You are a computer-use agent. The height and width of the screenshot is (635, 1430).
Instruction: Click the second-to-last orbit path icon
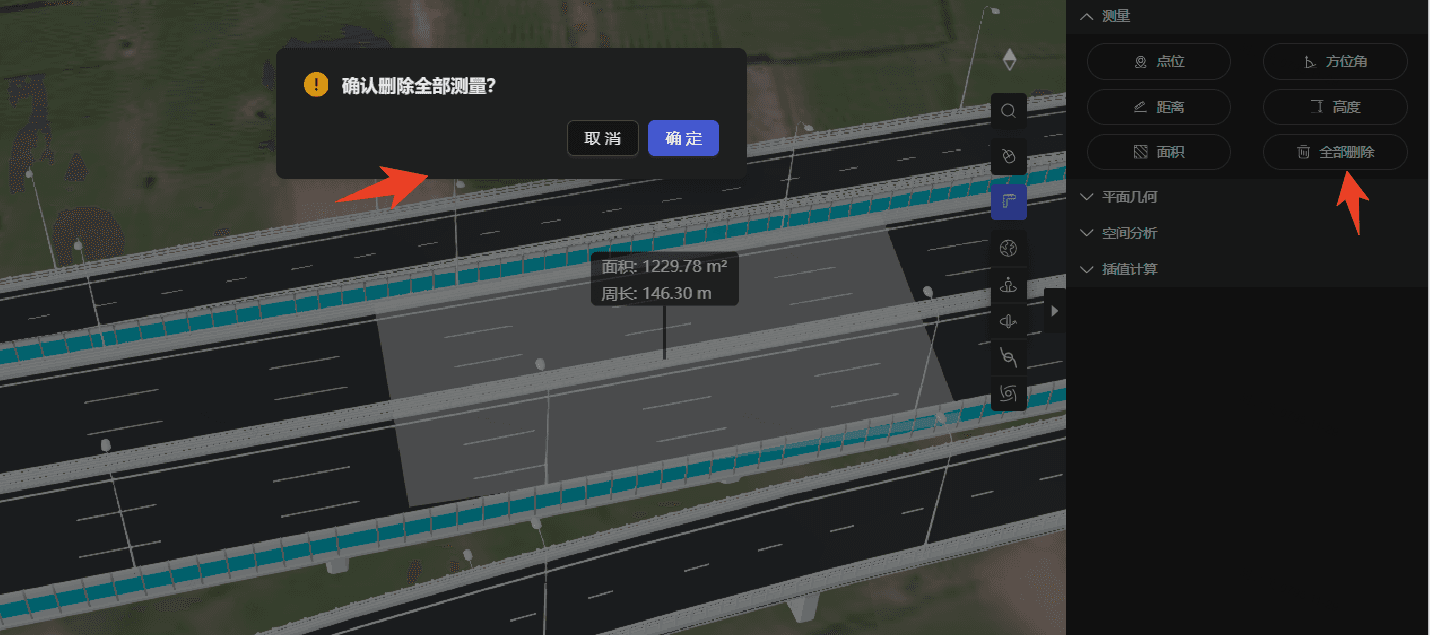coord(1009,357)
